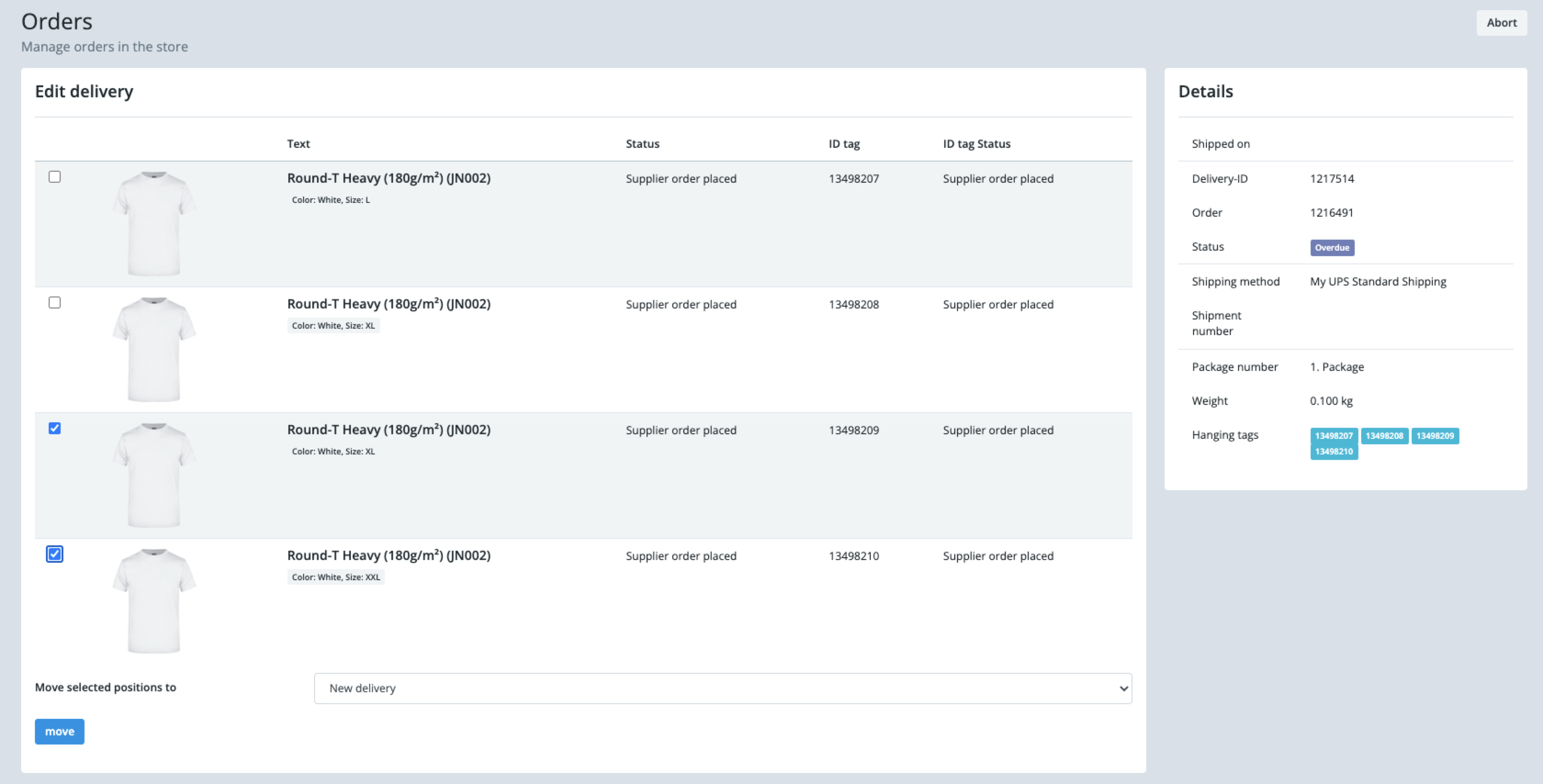1543x784 pixels.
Task: Click the t-shirt thumbnail for tag 13498208
Action: [154, 349]
